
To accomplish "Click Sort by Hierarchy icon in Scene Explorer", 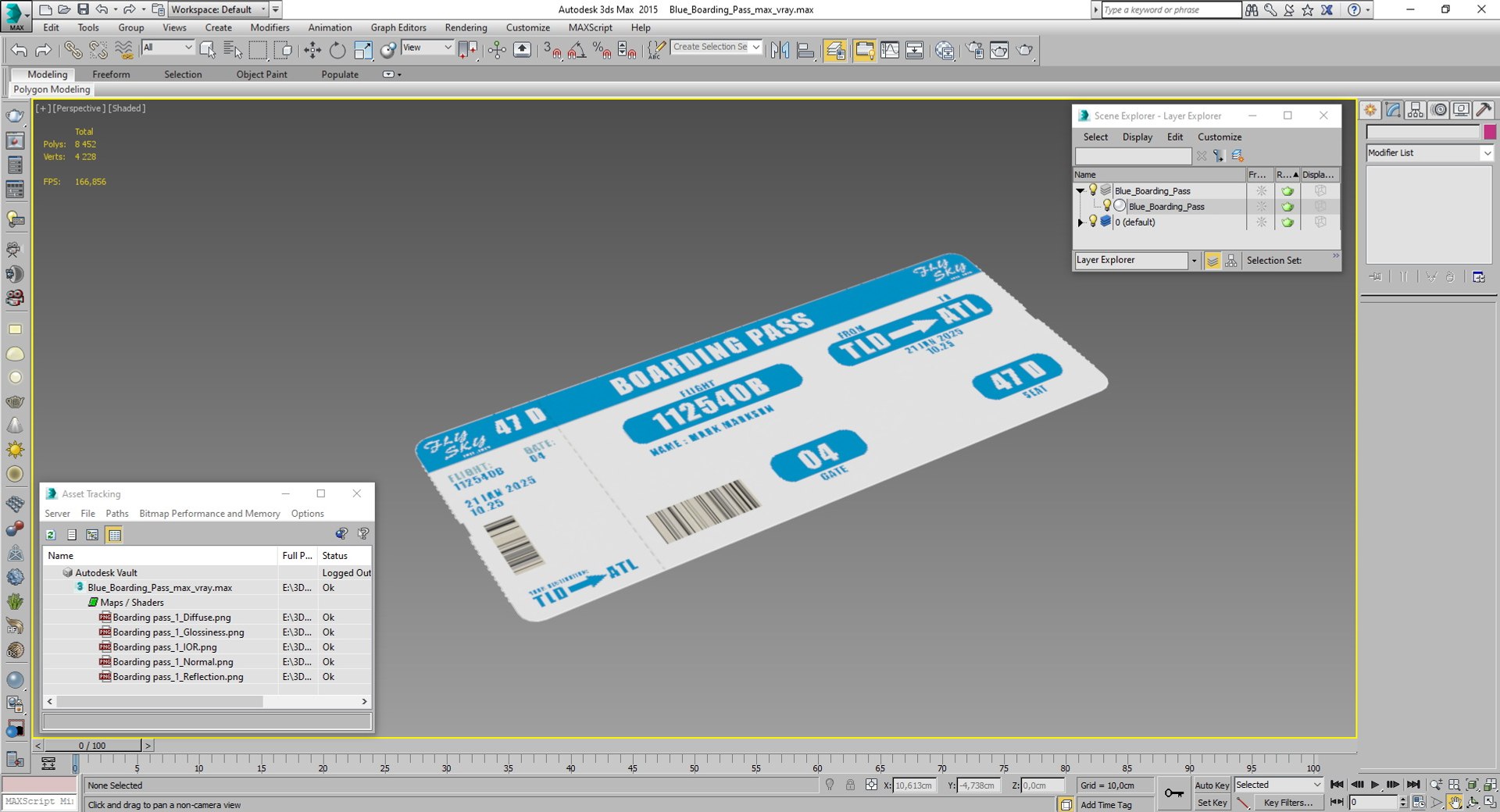I will (1231, 261).
